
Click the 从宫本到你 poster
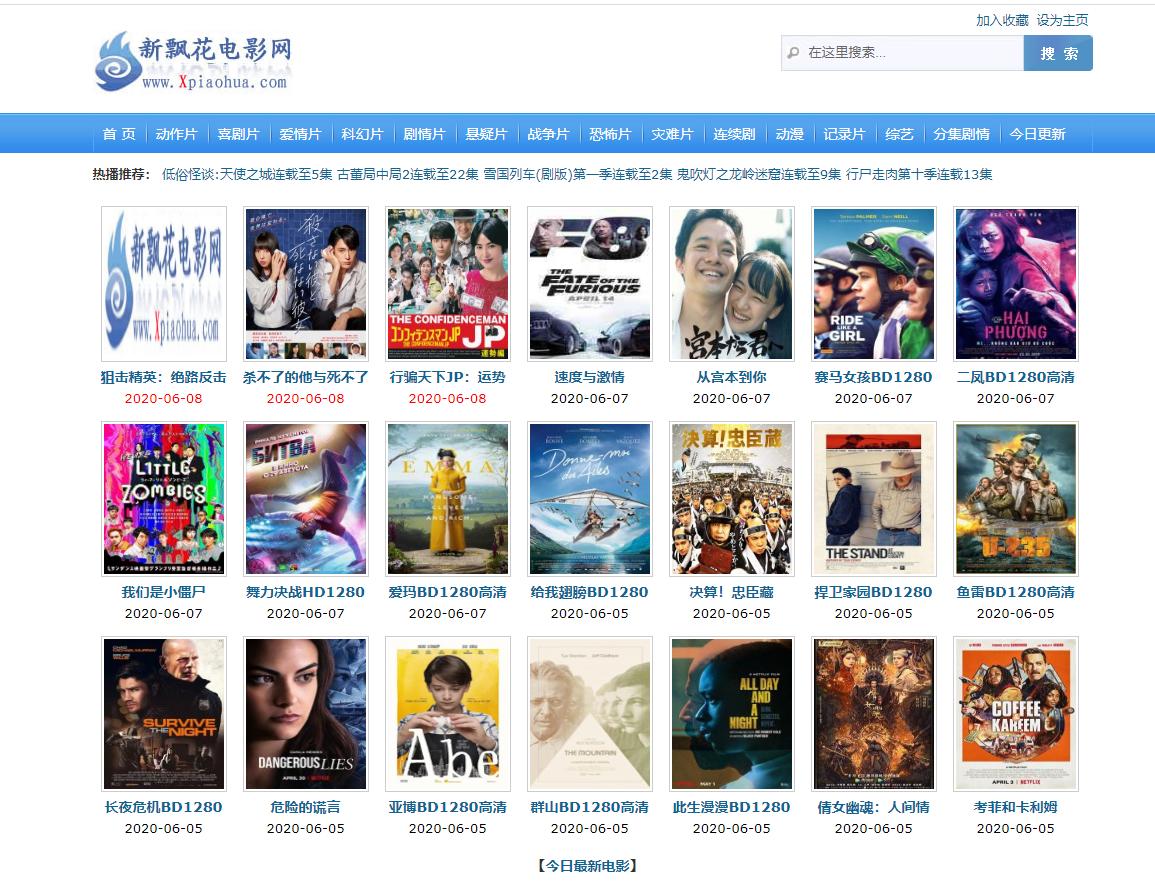(731, 283)
